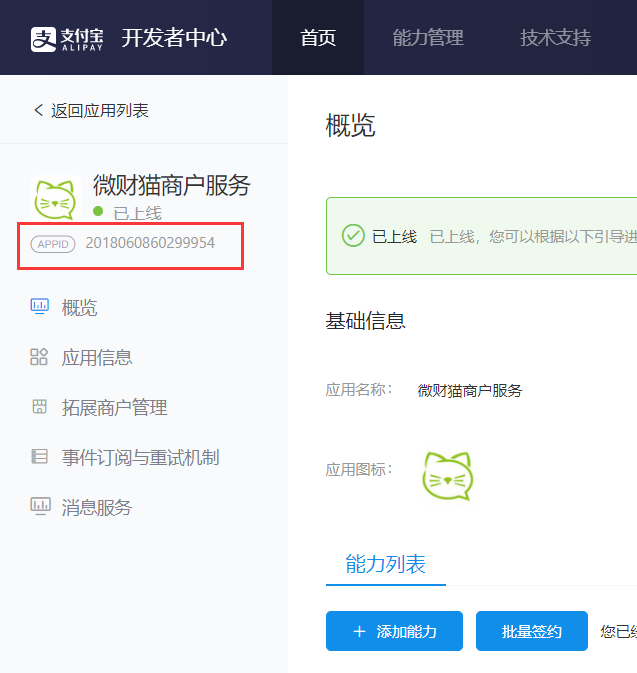
Task: Go back via 返回应用列表 link
Action: 100,111
